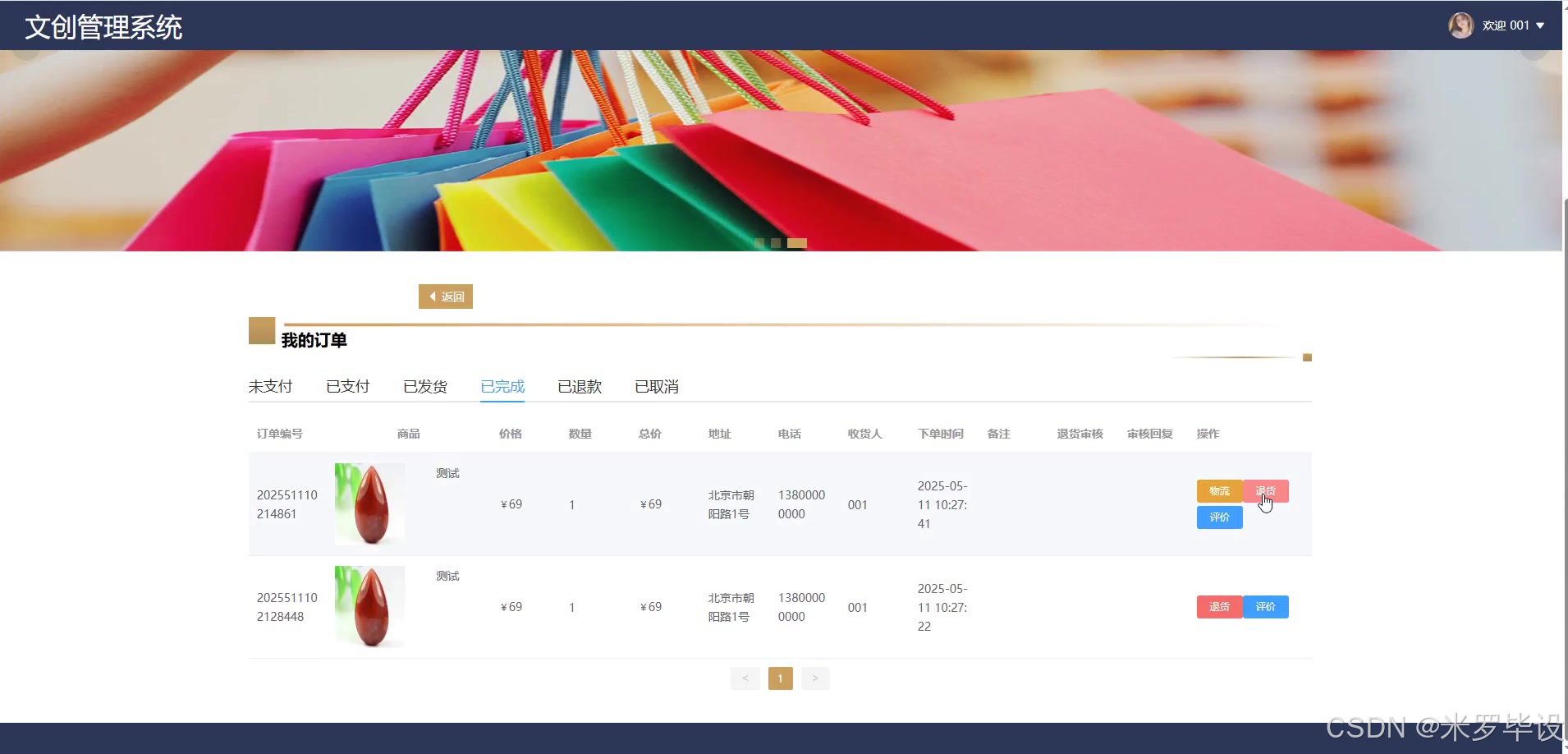Click the 总价 column header

click(x=650, y=434)
